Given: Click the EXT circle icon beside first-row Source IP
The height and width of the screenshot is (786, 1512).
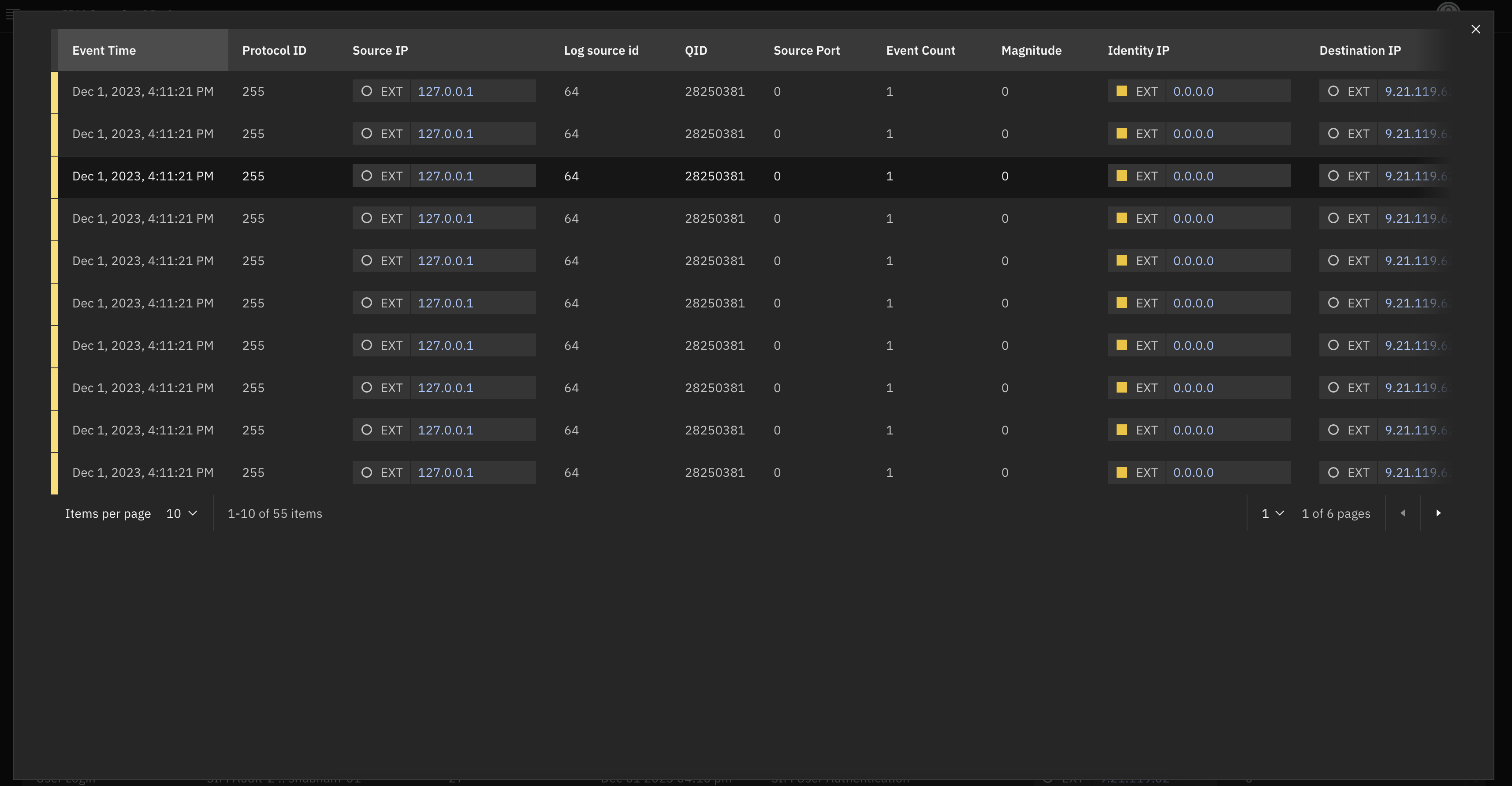Looking at the screenshot, I should click(368, 91).
